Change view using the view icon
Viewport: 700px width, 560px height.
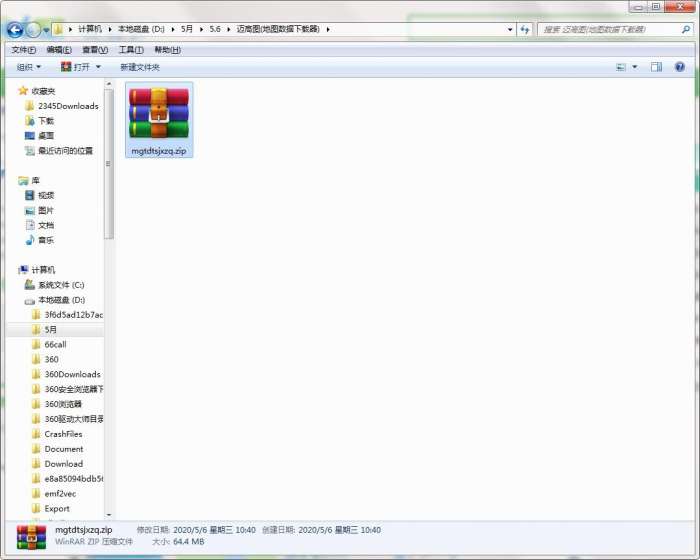[x=621, y=67]
